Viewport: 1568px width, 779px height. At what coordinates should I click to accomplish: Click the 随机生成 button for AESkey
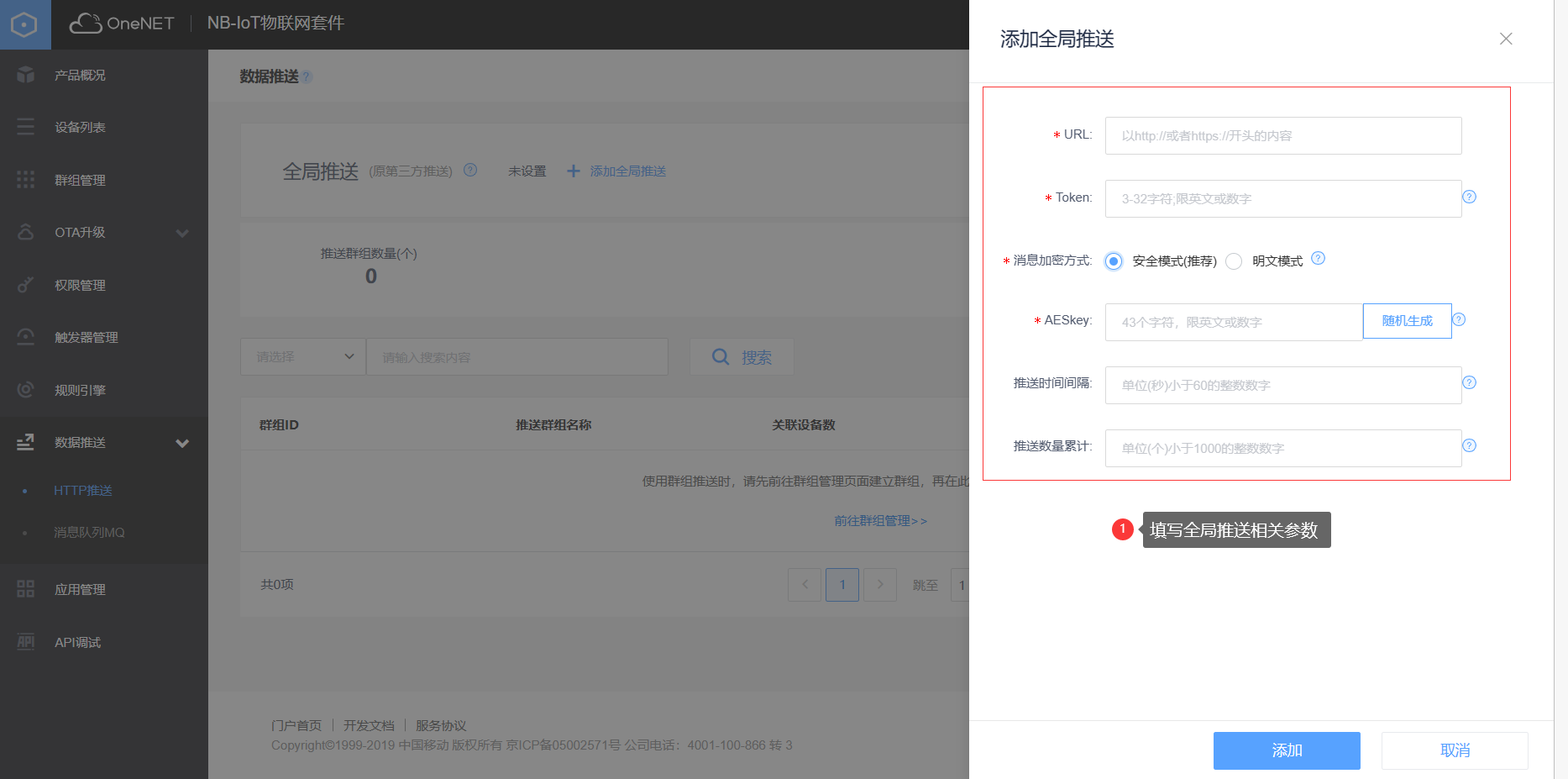tap(1407, 321)
